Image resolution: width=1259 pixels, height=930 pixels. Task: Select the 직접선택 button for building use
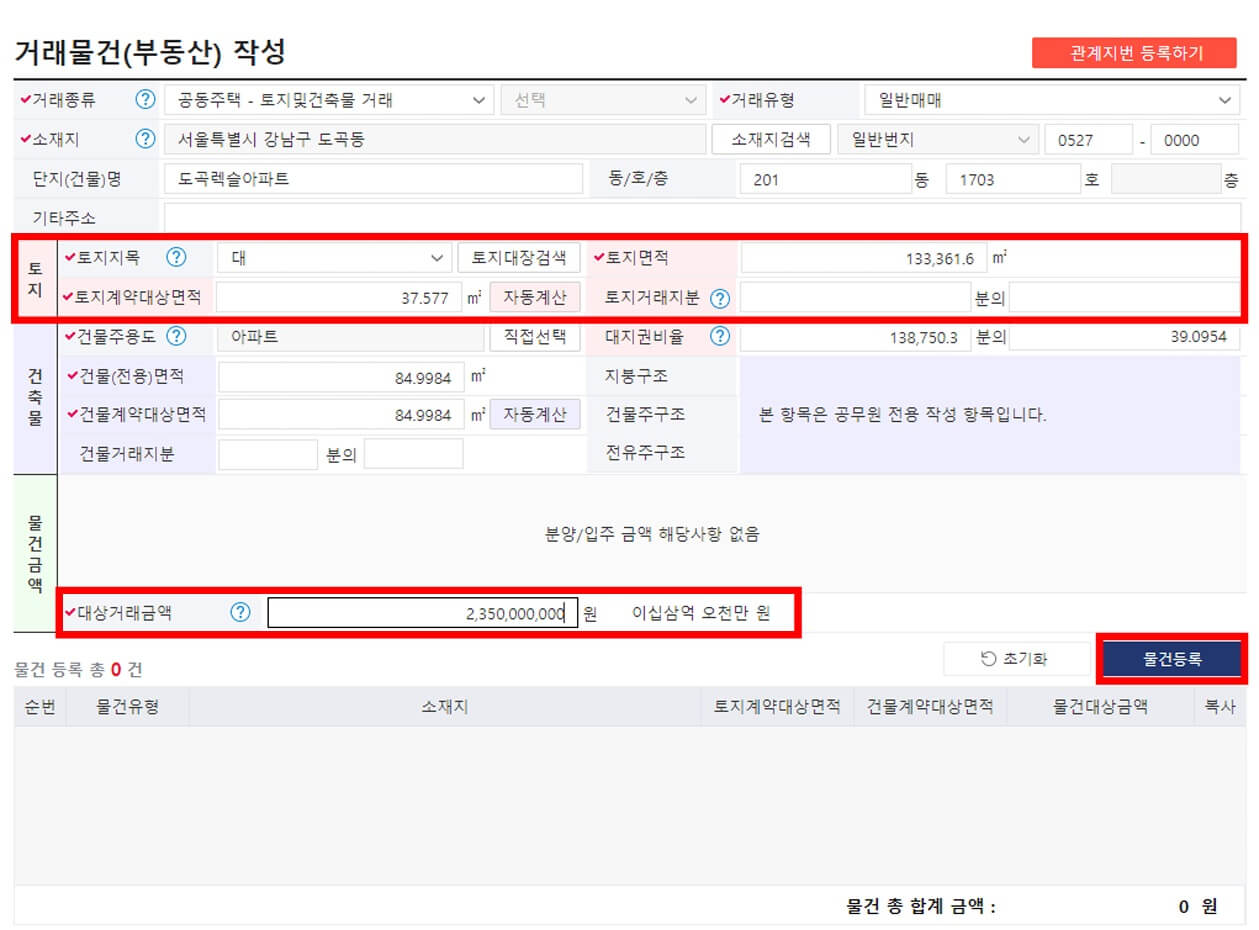tap(537, 337)
